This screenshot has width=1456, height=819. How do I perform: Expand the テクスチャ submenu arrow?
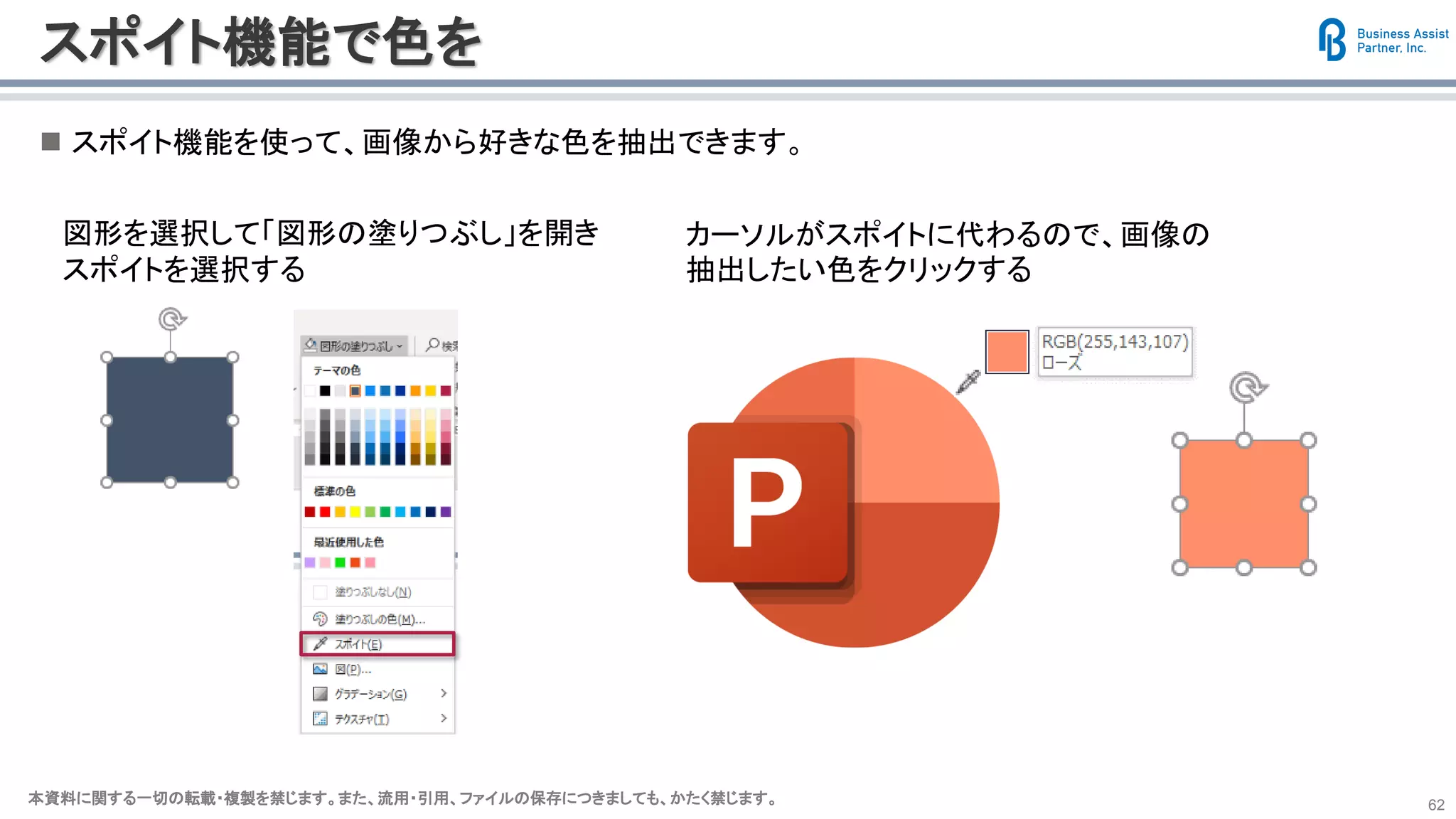tap(444, 718)
